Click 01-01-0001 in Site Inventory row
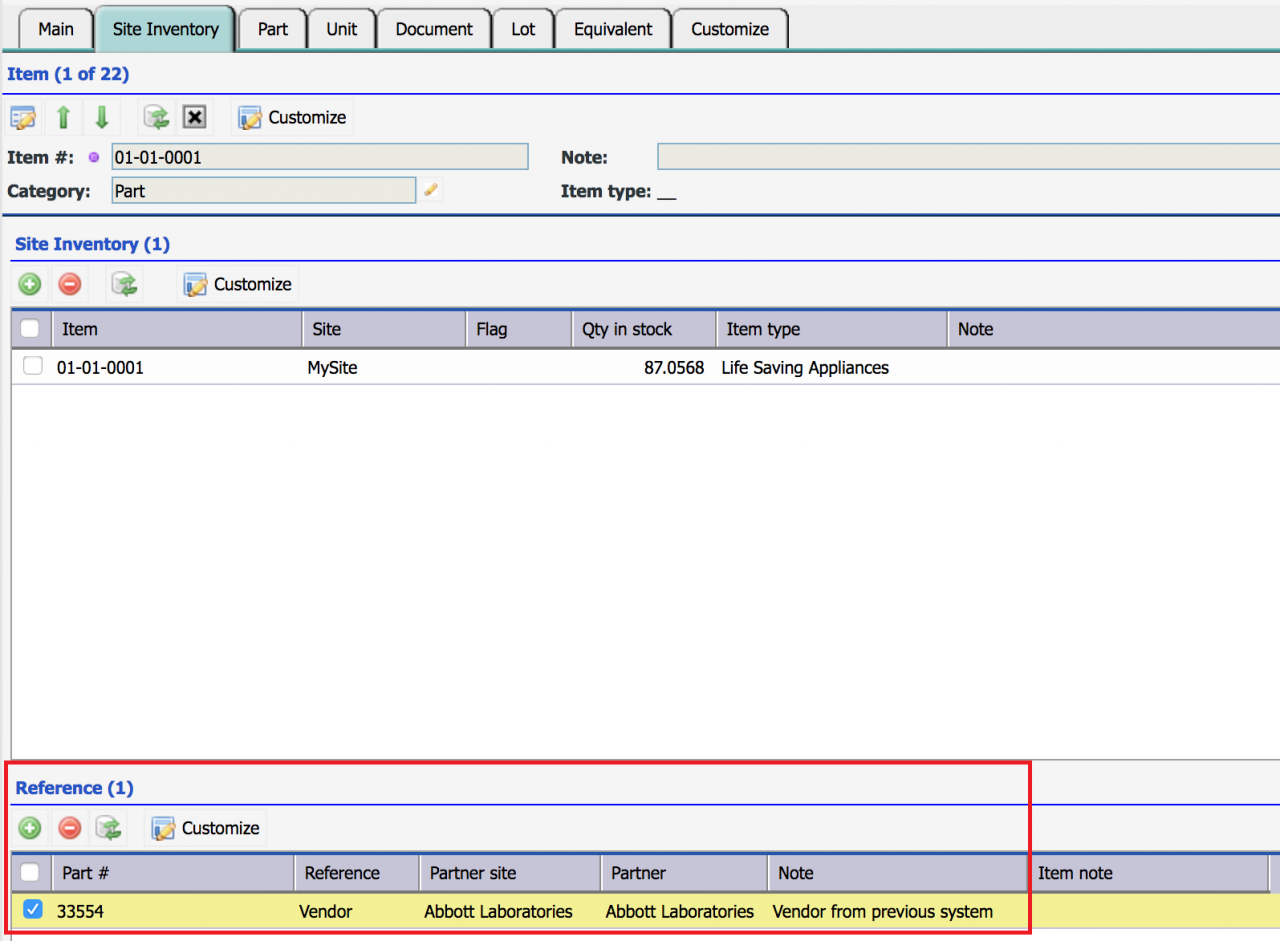1280x941 pixels. (x=100, y=368)
